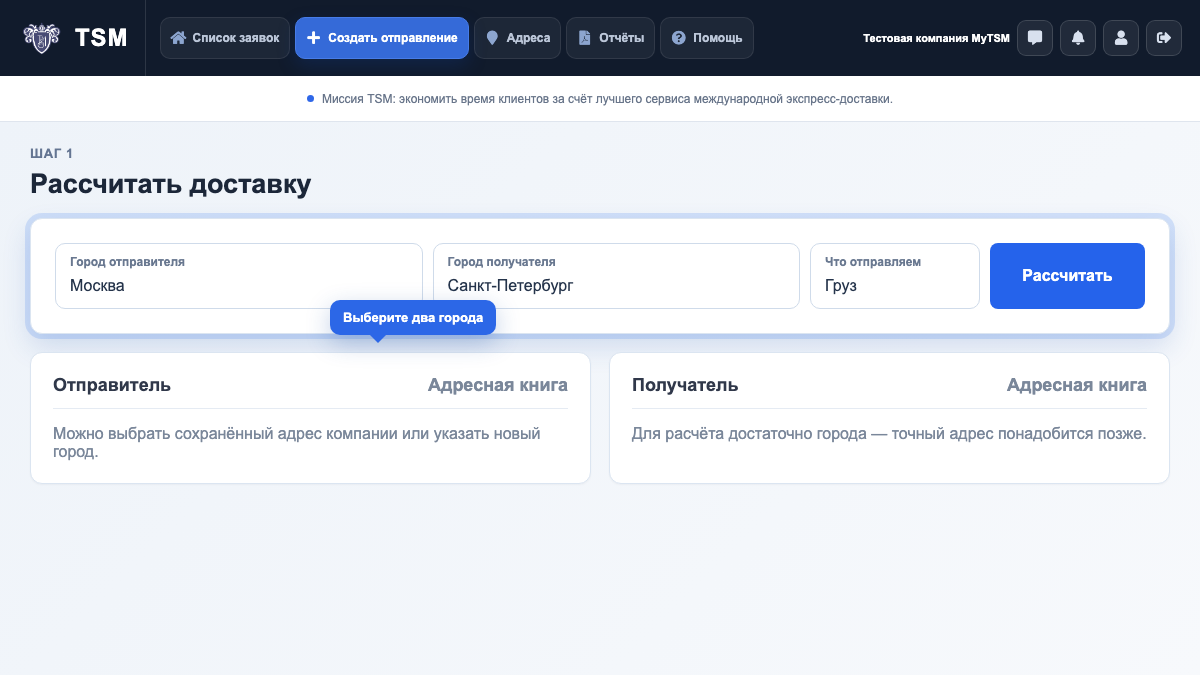
Task: Open Адресная книга for Отправитель
Action: (498, 385)
